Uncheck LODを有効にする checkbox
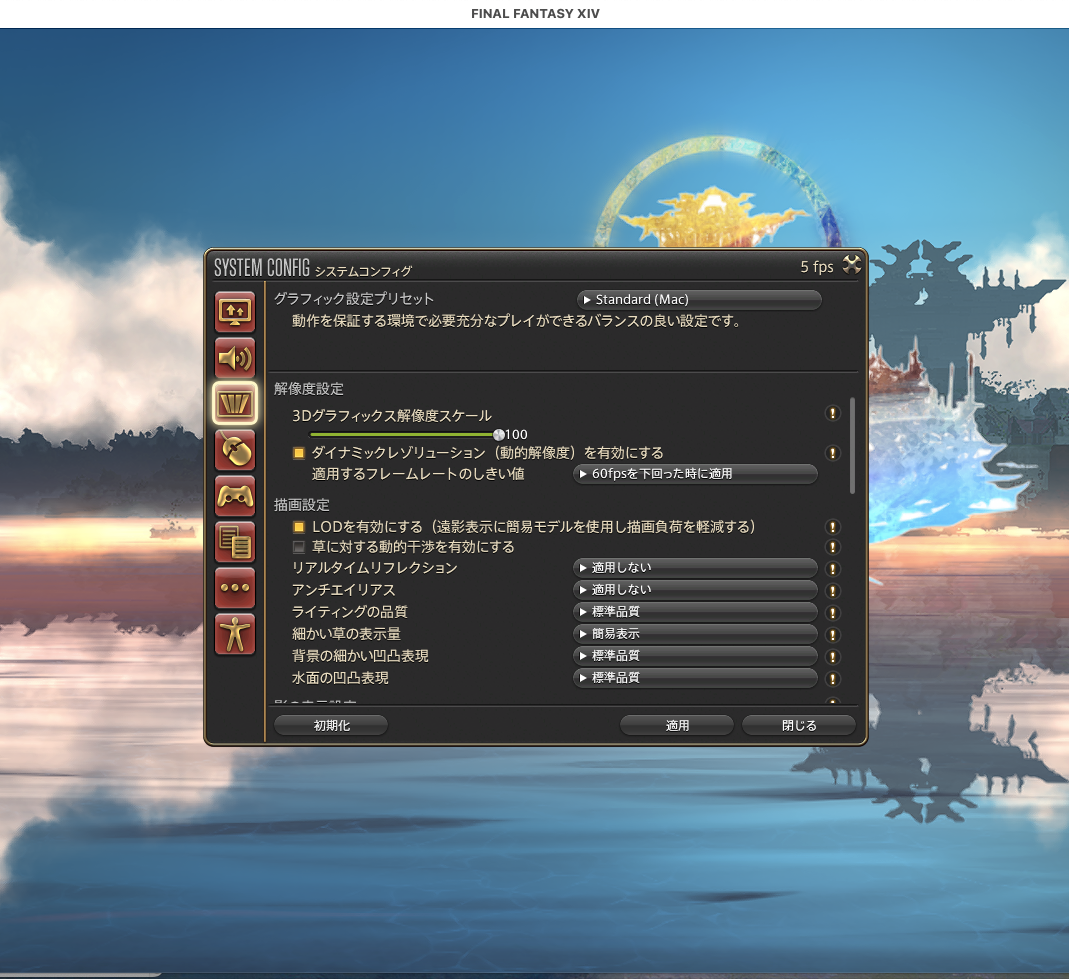1069x979 pixels. point(299,527)
